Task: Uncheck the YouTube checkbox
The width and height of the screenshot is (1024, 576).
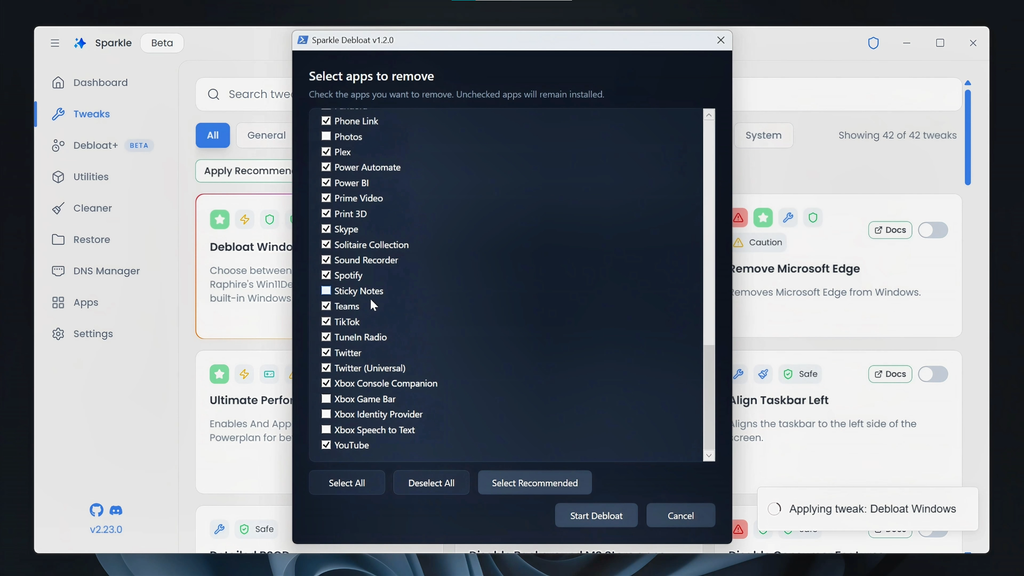Action: click(x=326, y=445)
